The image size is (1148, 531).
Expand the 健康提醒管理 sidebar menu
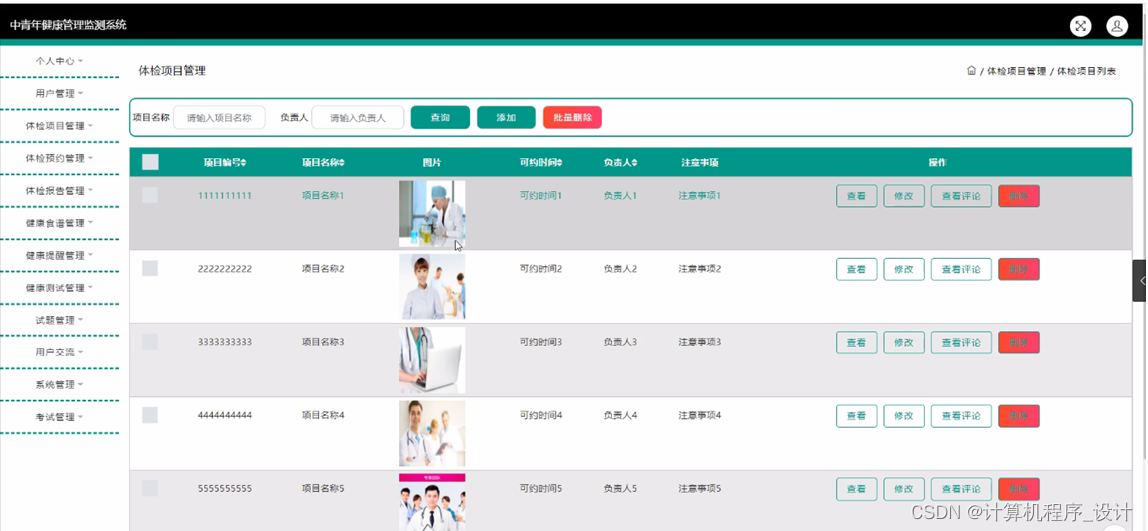pos(59,256)
